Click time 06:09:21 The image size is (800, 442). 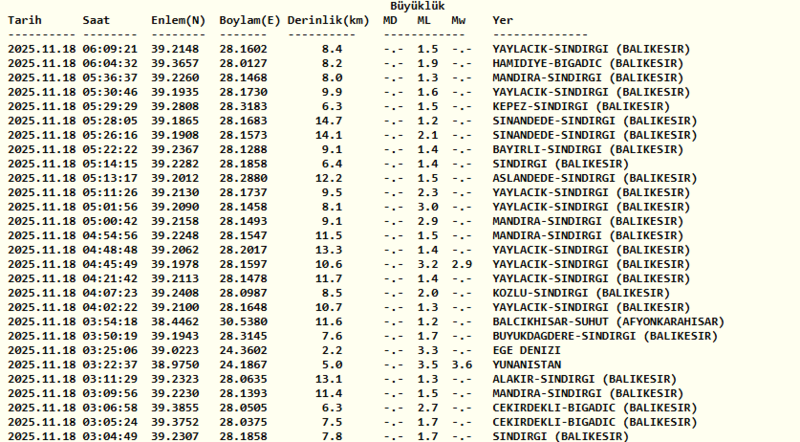pos(110,49)
